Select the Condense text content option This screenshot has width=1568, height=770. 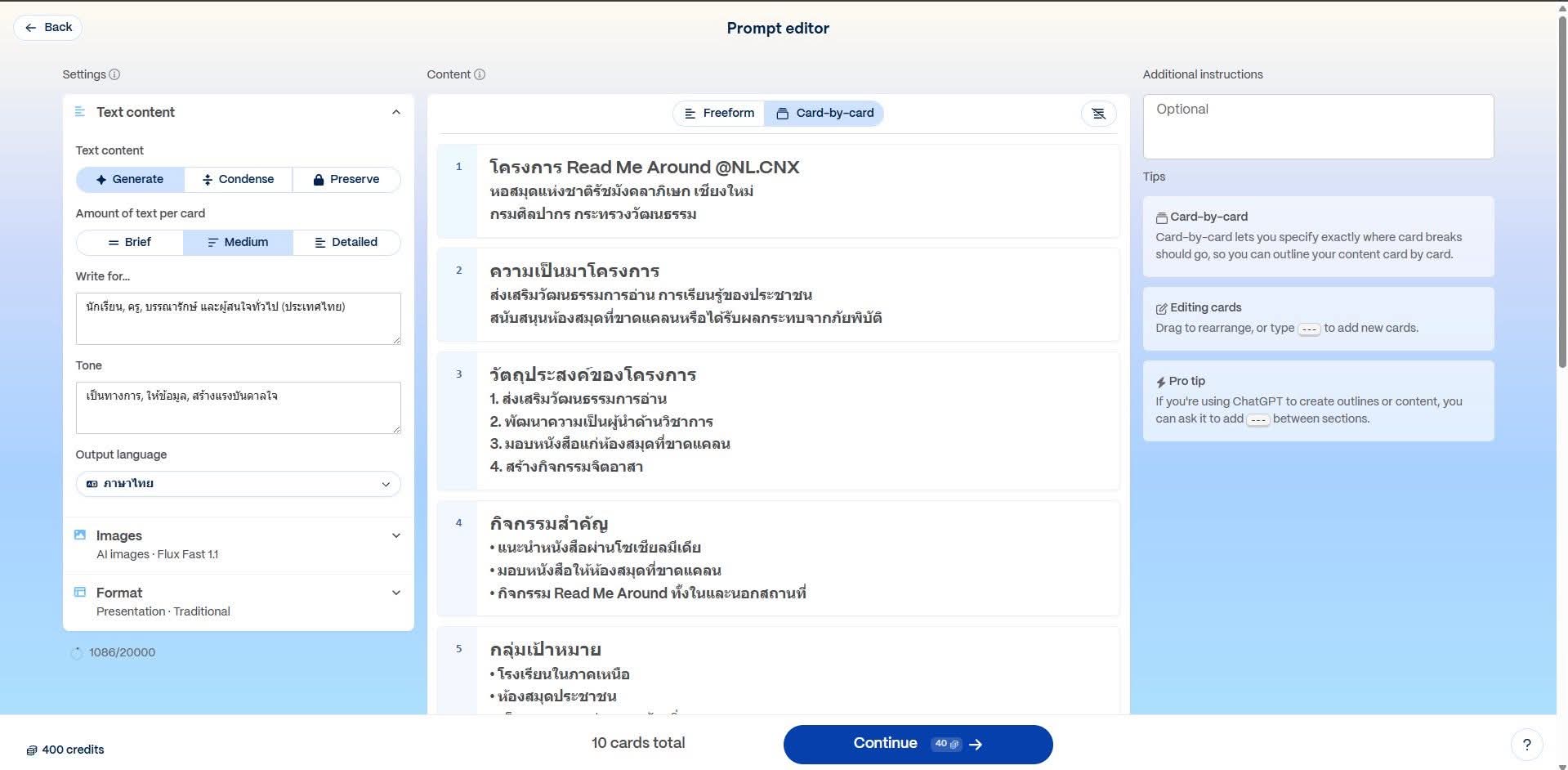pos(238,179)
